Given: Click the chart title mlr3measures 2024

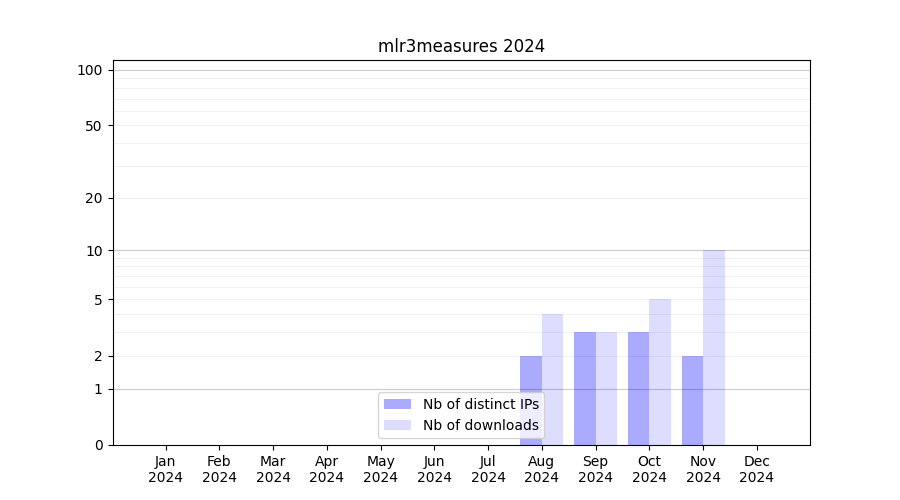Looking at the screenshot, I should pyautogui.click(x=461, y=46).
